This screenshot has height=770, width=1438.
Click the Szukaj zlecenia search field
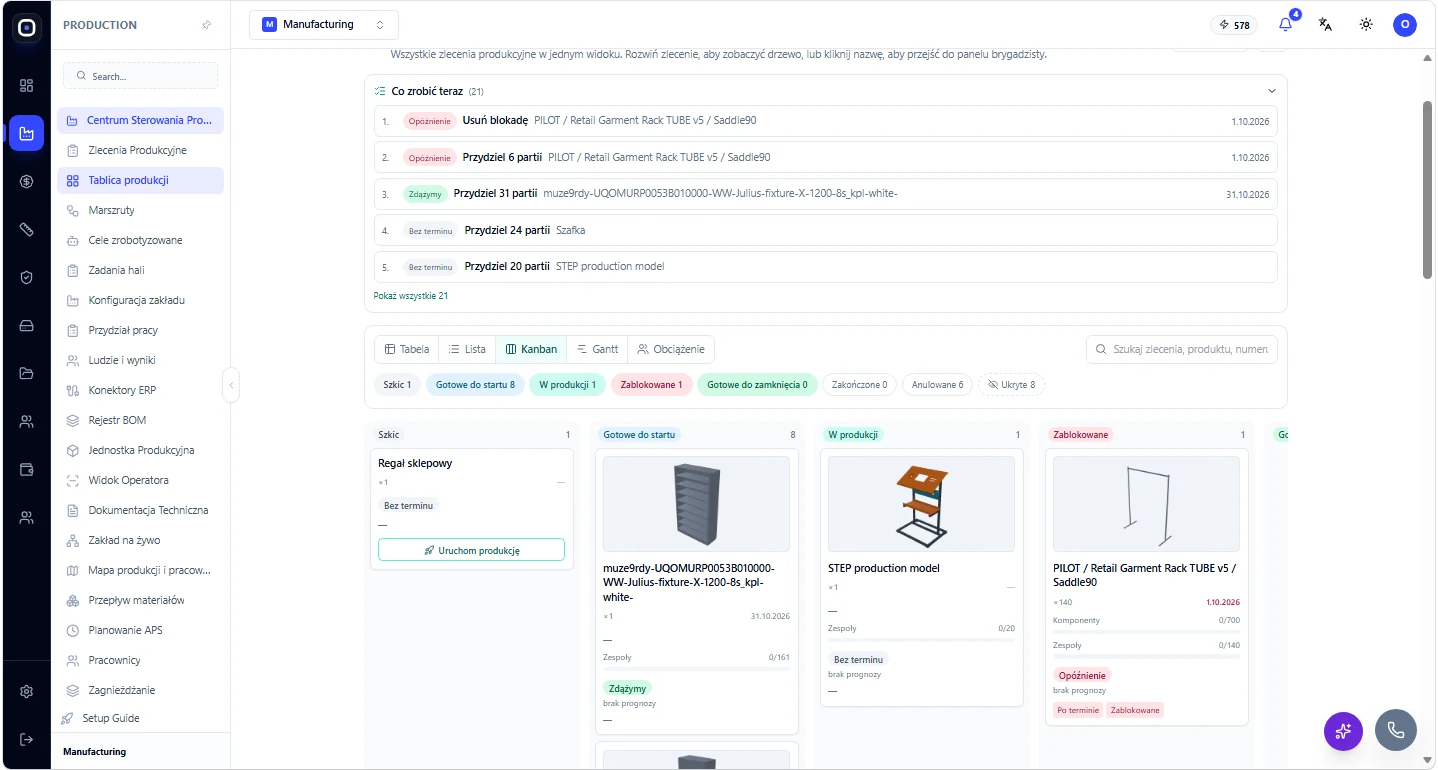[1182, 349]
